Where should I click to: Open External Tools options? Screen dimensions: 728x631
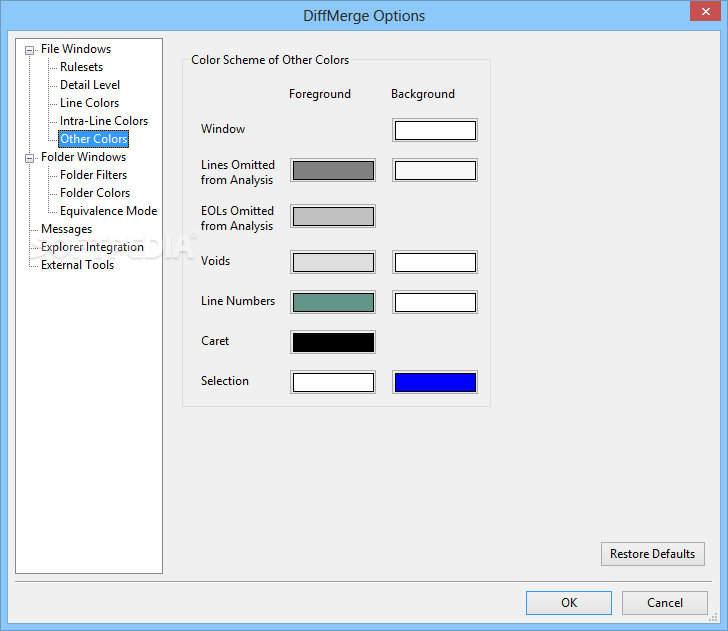(x=77, y=265)
